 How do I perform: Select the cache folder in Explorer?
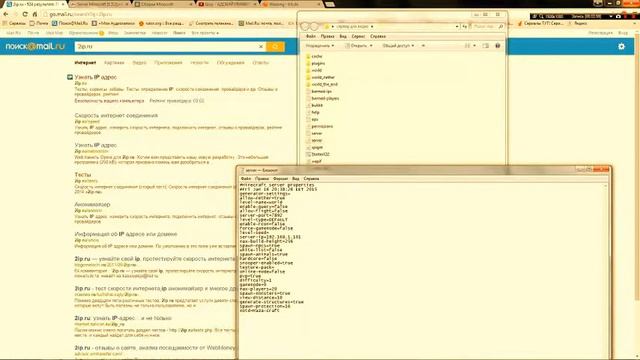pyautogui.click(x=314, y=56)
